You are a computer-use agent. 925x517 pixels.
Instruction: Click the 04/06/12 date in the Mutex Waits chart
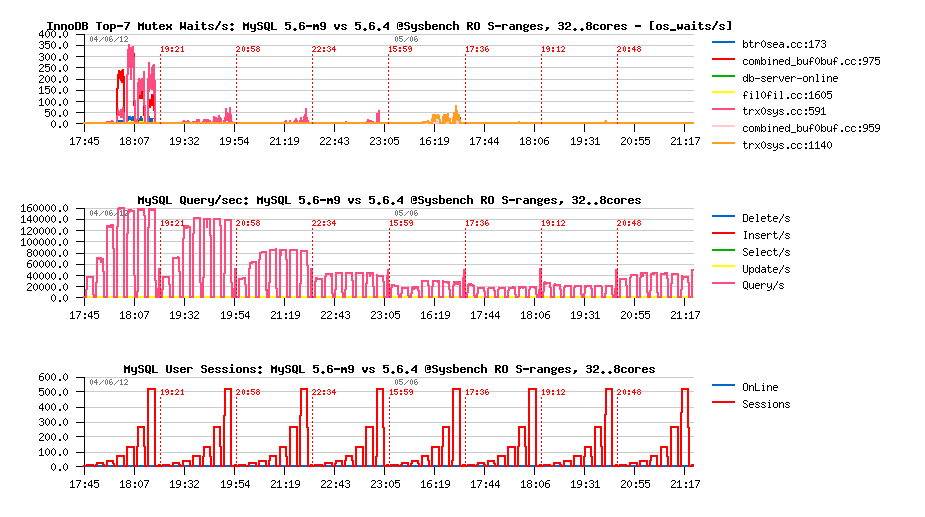(109, 40)
